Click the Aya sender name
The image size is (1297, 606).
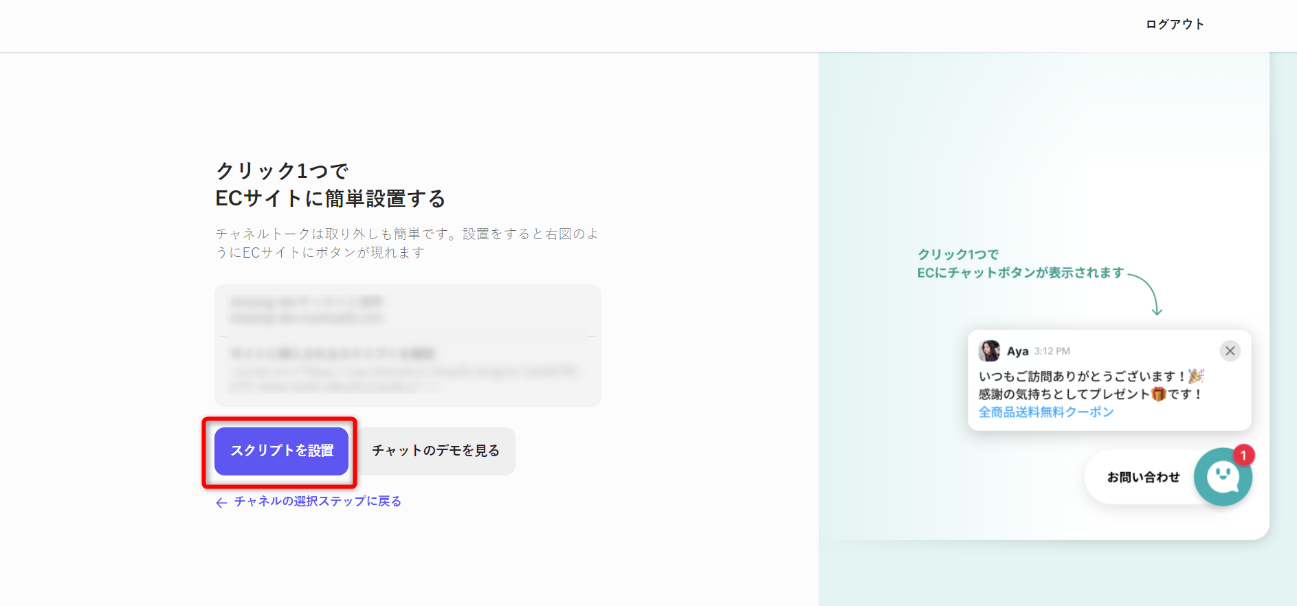click(1018, 351)
